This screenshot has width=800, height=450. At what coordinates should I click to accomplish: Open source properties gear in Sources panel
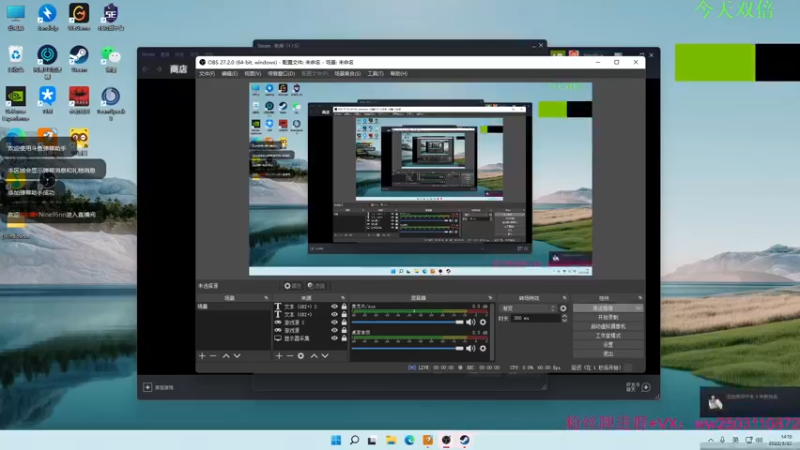pyautogui.click(x=301, y=356)
